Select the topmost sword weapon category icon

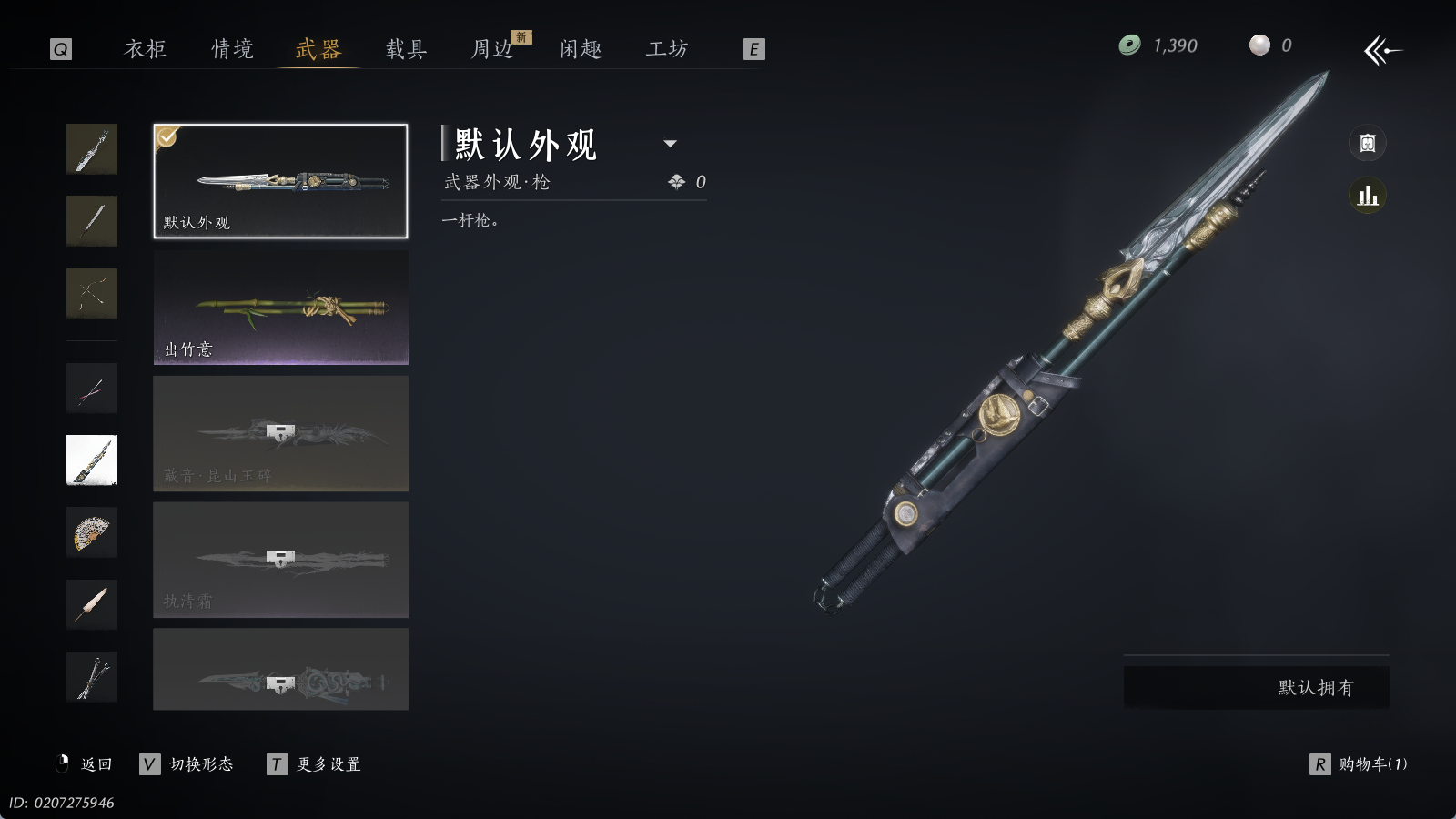(92, 148)
